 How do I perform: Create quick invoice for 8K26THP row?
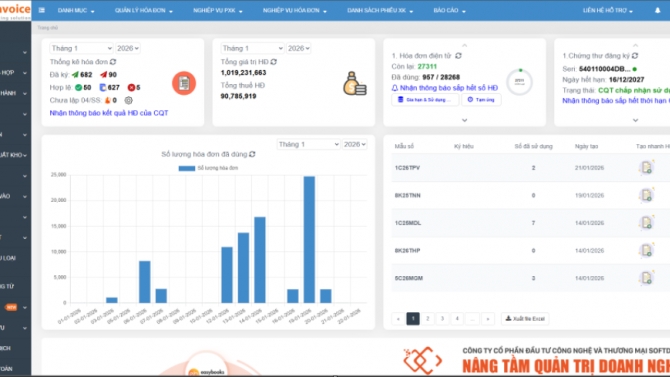646,250
